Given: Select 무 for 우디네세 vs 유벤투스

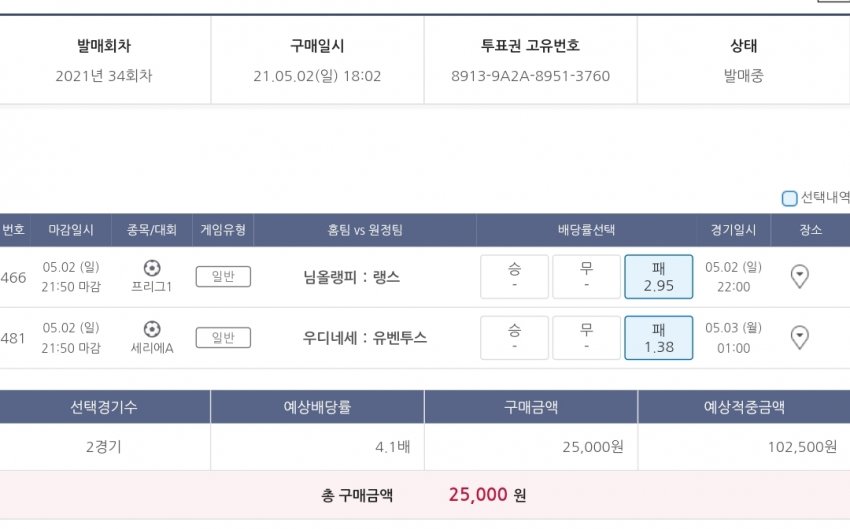Looking at the screenshot, I should [586, 338].
